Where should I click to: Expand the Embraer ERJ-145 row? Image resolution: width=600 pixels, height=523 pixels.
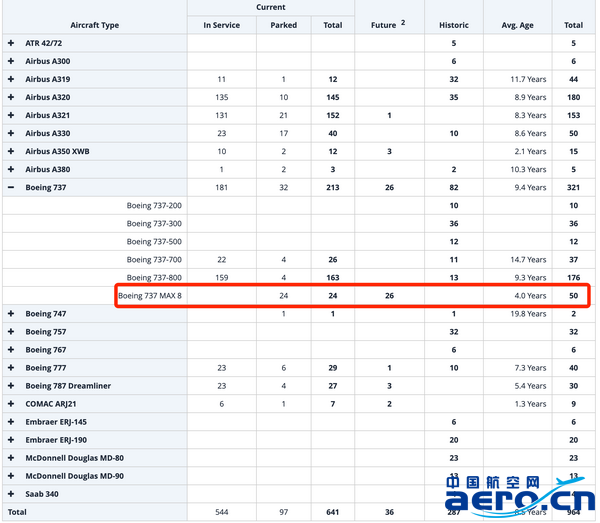(x=11, y=421)
